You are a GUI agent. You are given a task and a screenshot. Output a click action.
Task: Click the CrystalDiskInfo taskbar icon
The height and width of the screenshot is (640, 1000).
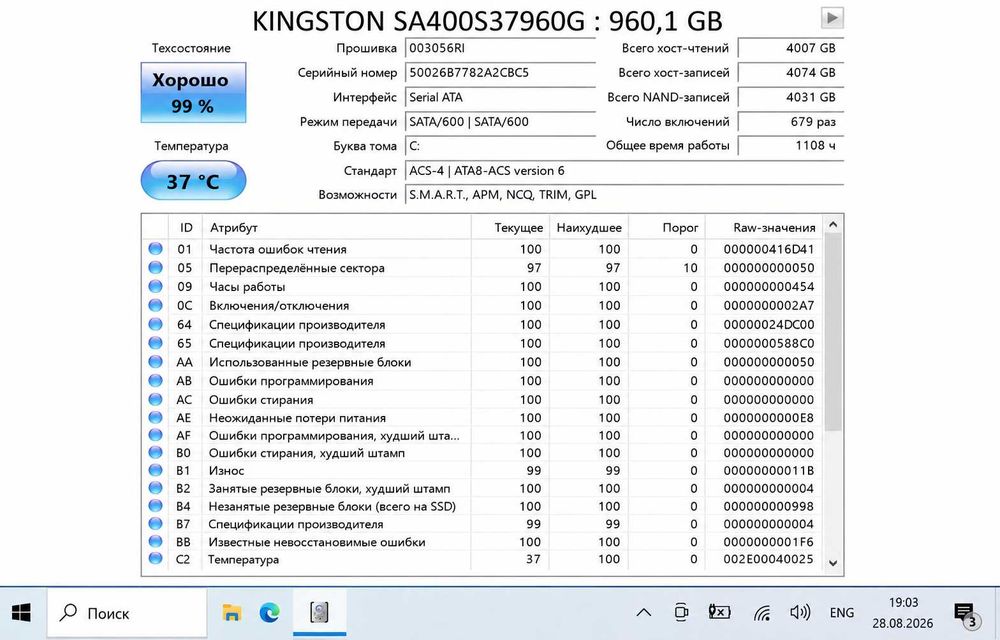pyautogui.click(x=320, y=613)
